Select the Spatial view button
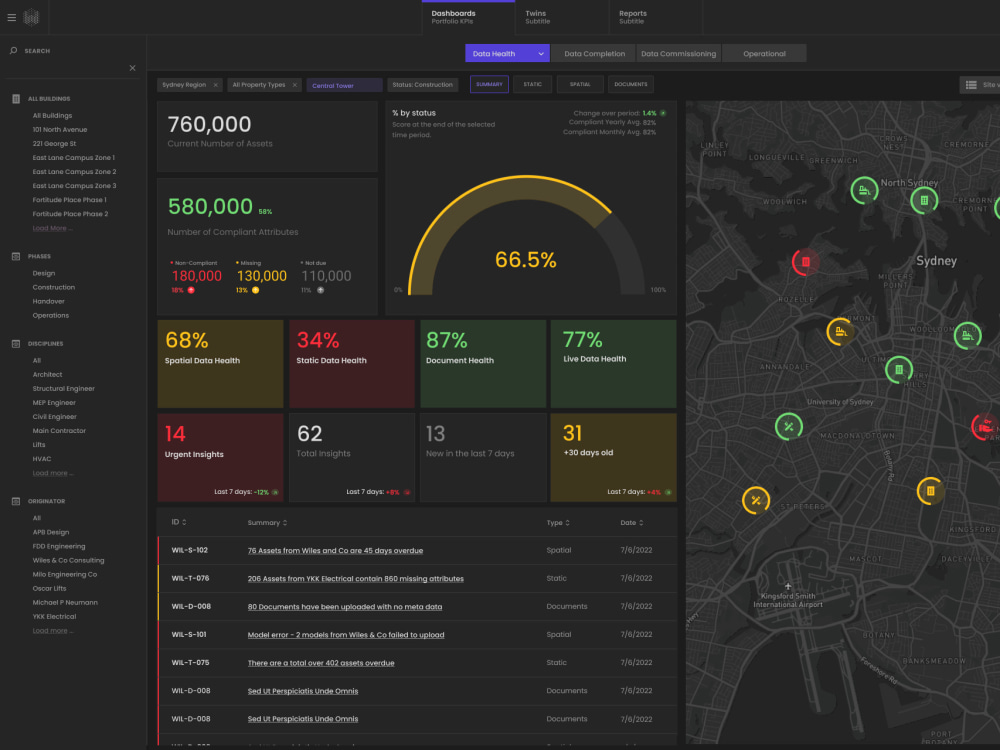 [580, 84]
